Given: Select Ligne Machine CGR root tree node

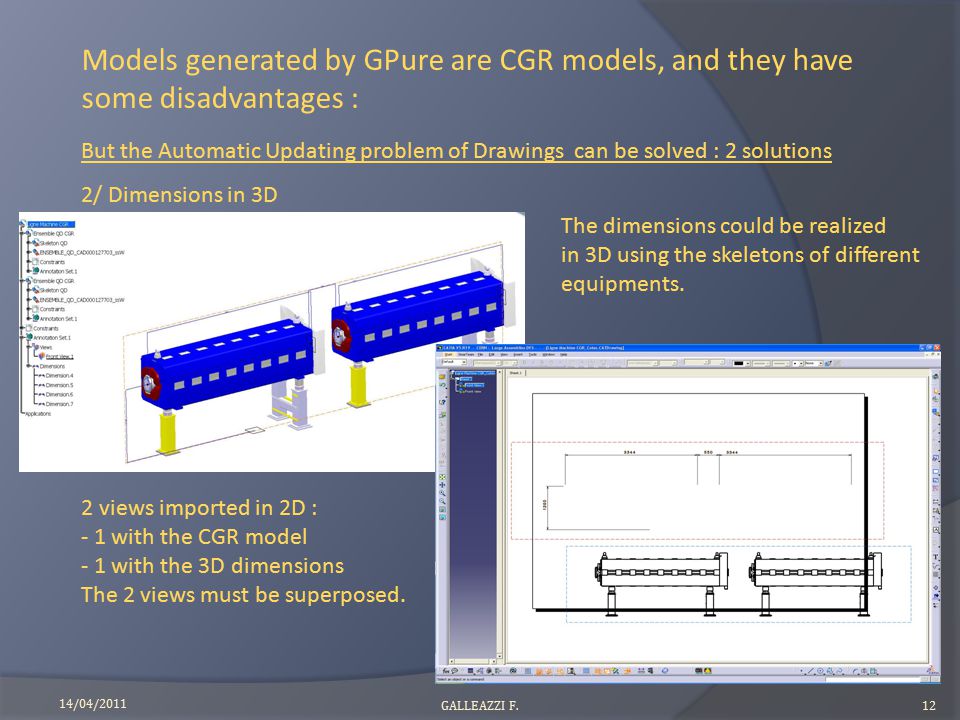Looking at the screenshot, I should 51,224.
